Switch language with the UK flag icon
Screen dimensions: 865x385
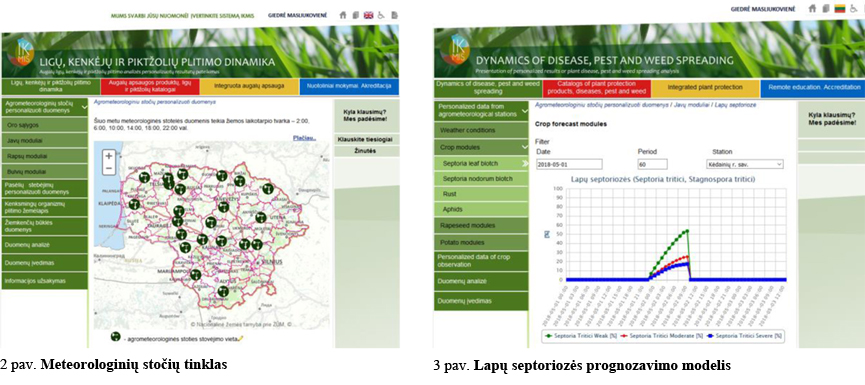pyautogui.click(x=369, y=15)
